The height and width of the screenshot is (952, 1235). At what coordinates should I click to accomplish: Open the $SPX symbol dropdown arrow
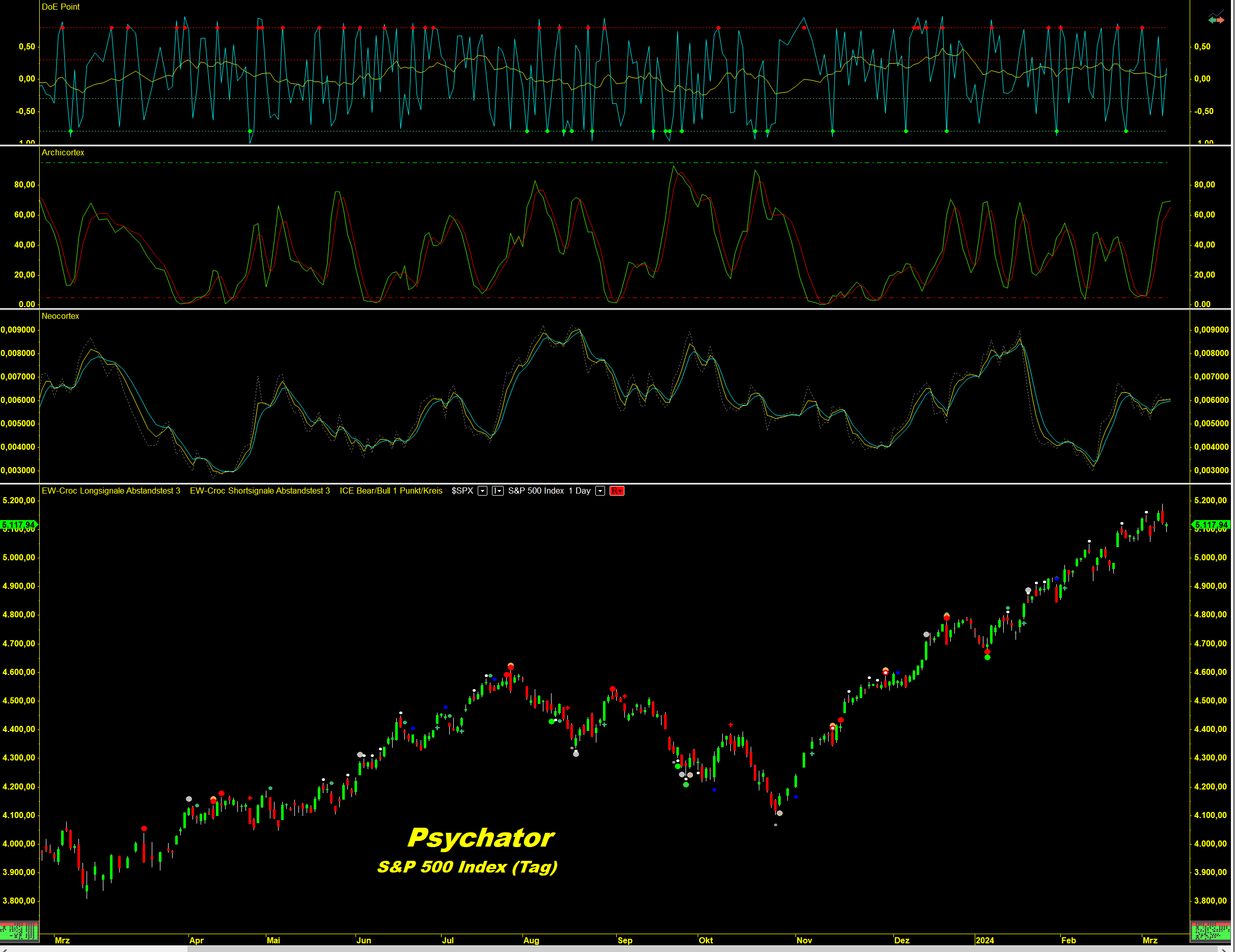click(482, 491)
